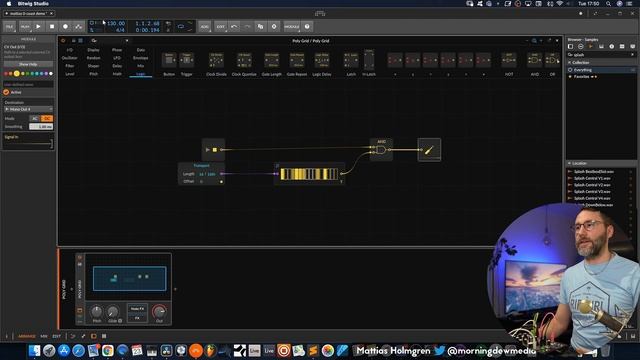Click the Show Help button
This screenshot has width=640, height=360.
pyautogui.click(x=28, y=64)
